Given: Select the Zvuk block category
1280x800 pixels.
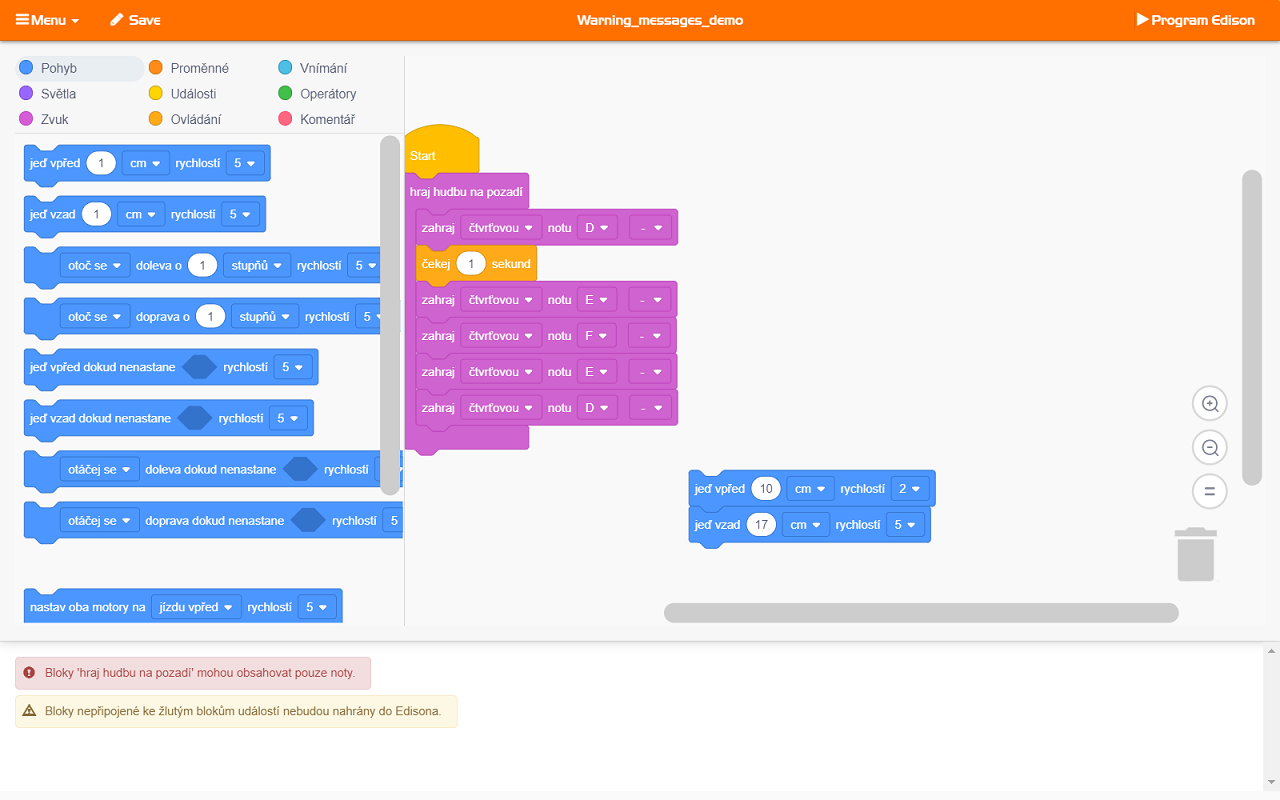Looking at the screenshot, I should pos(45,119).
